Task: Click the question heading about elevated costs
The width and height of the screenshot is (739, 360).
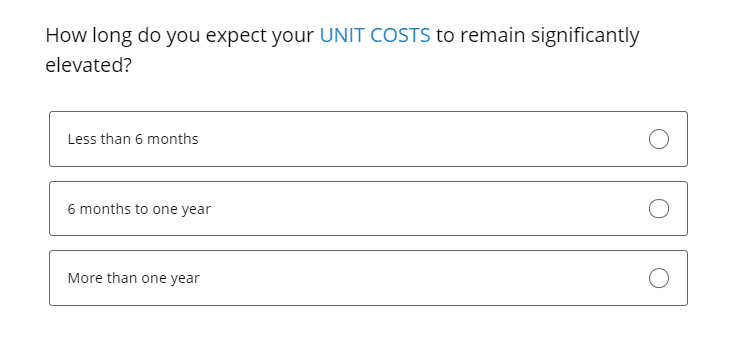Action: pos(342,50)
